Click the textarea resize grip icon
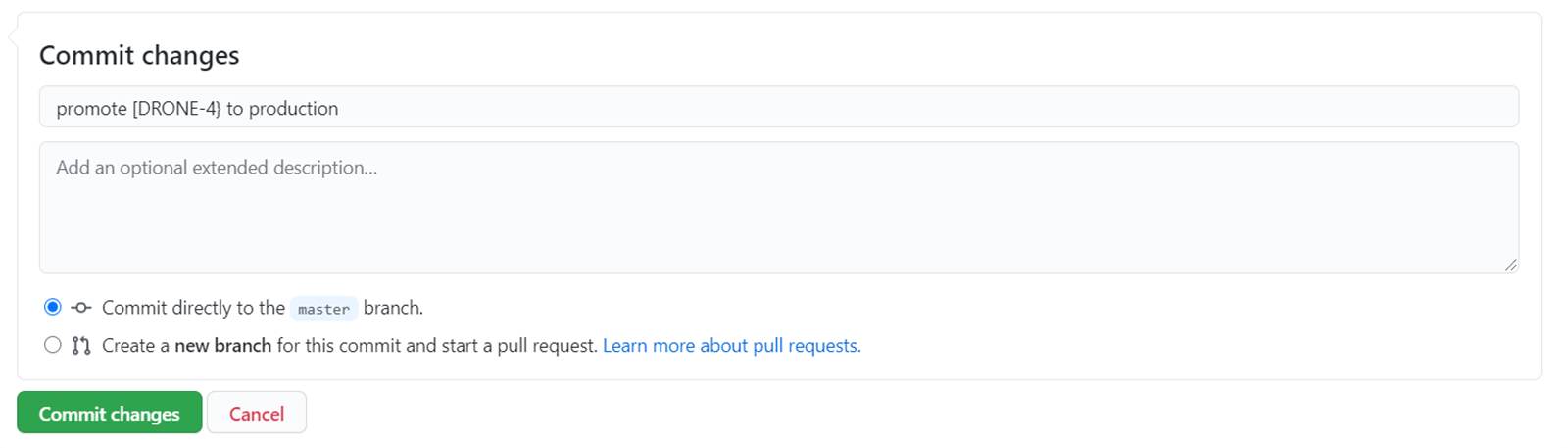1568x448 pixels. [x=1510, y=264]
